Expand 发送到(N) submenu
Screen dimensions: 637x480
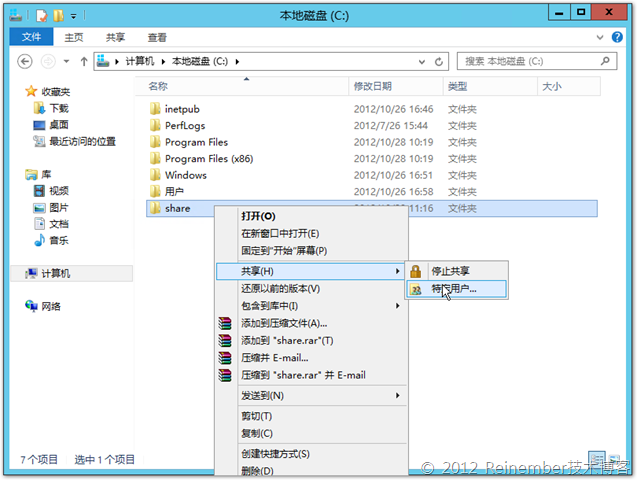(x=310, y=396)
